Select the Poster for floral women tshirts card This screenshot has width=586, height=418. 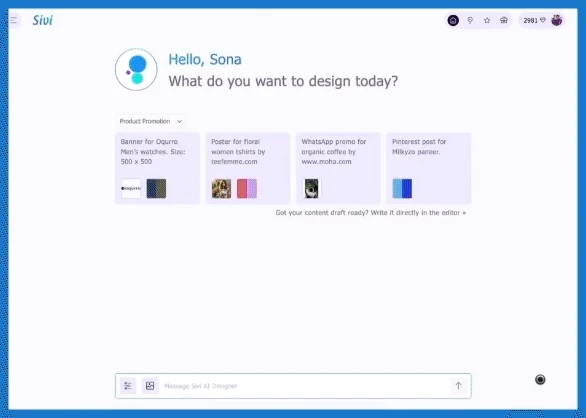(248, 168)
